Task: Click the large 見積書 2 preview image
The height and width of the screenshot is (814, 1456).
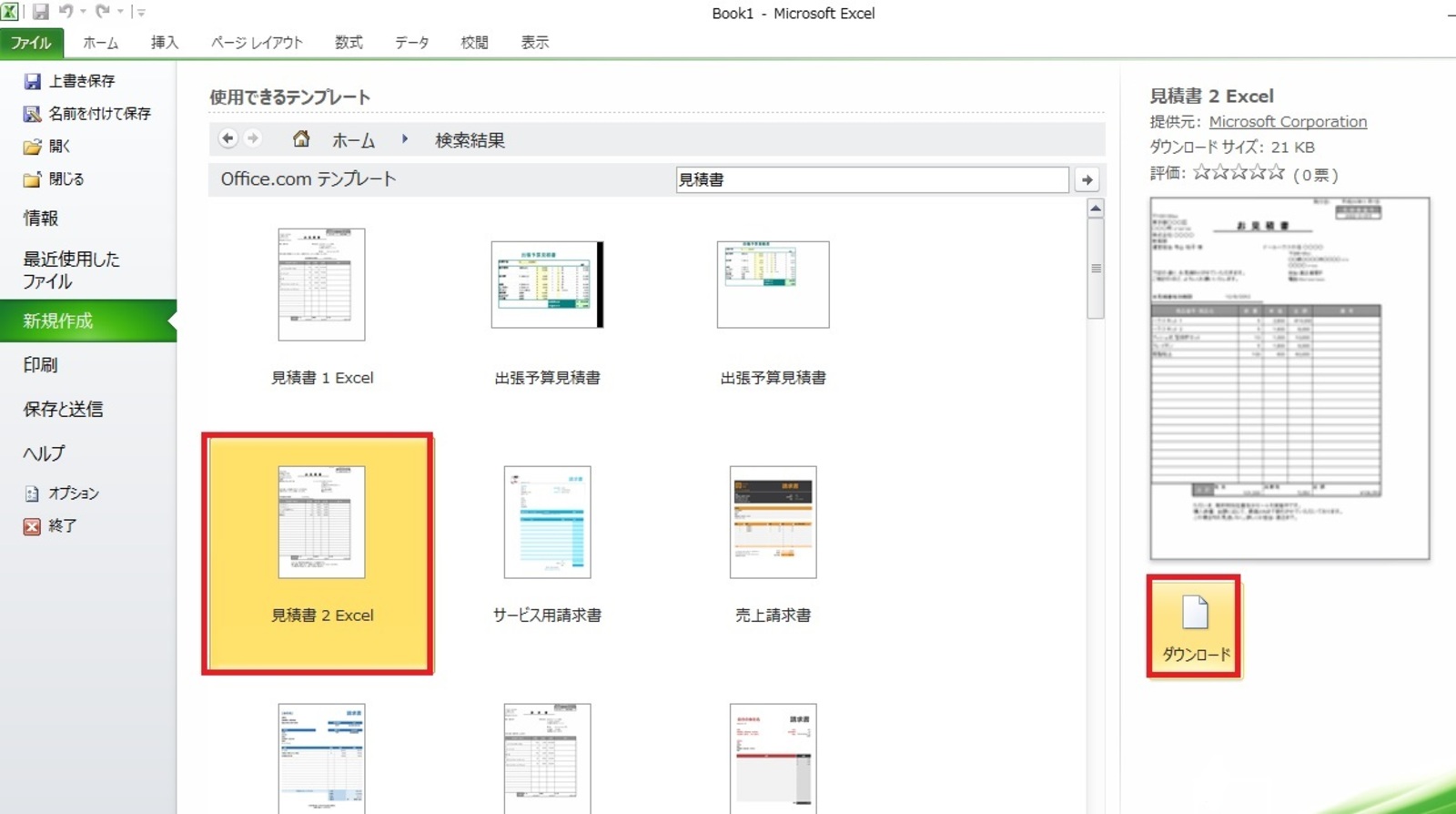Action: [x=1289, y=378]
